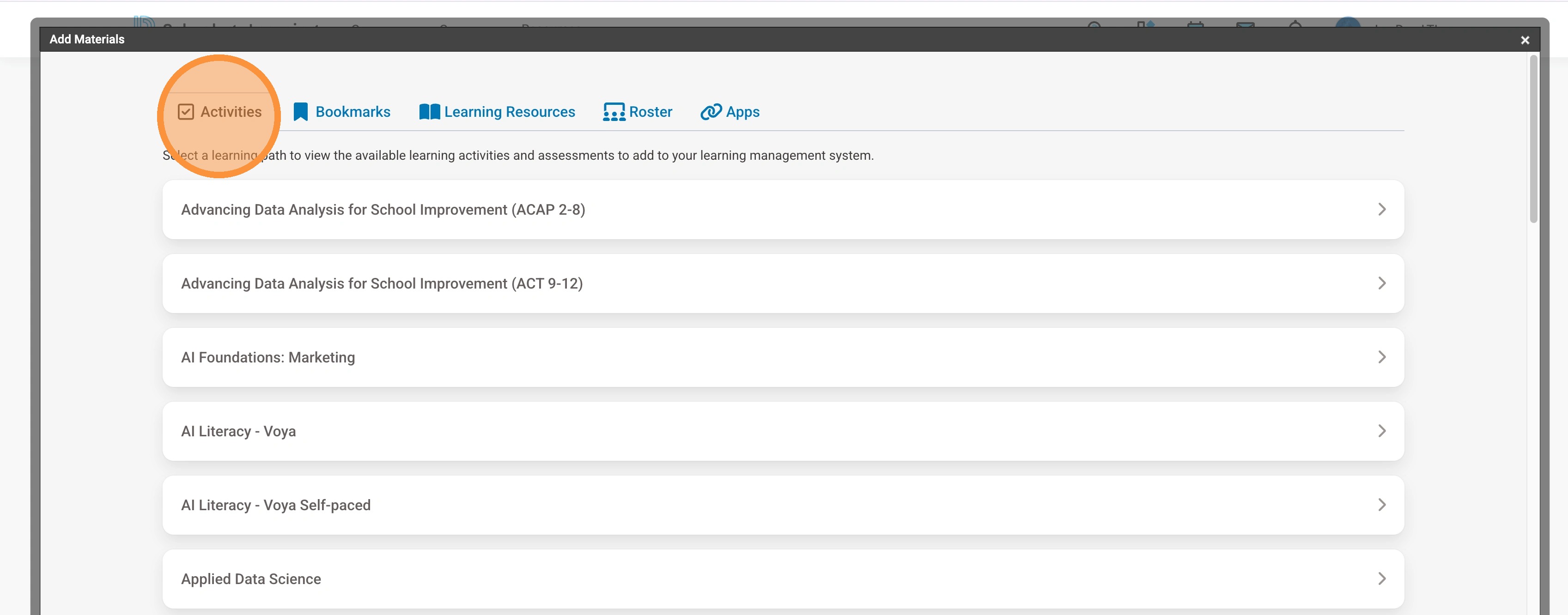Select Advancing Data Analysis (ACAP 2-8) title
This screenshot has width=1568, height=615.
(383, 209)
